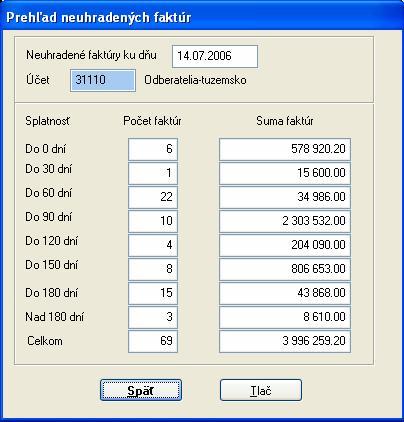Select total sum field 3 996 259.20
The image size is (404, 422).
click(x=285, y=341)
